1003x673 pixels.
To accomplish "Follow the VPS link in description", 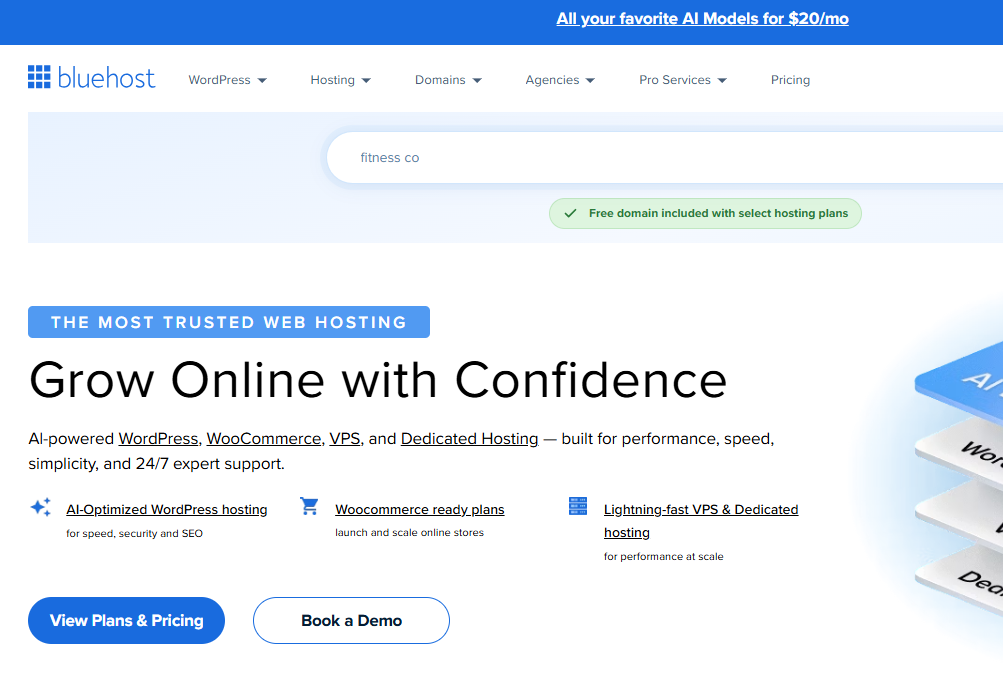I will click(x=345, y=439).
